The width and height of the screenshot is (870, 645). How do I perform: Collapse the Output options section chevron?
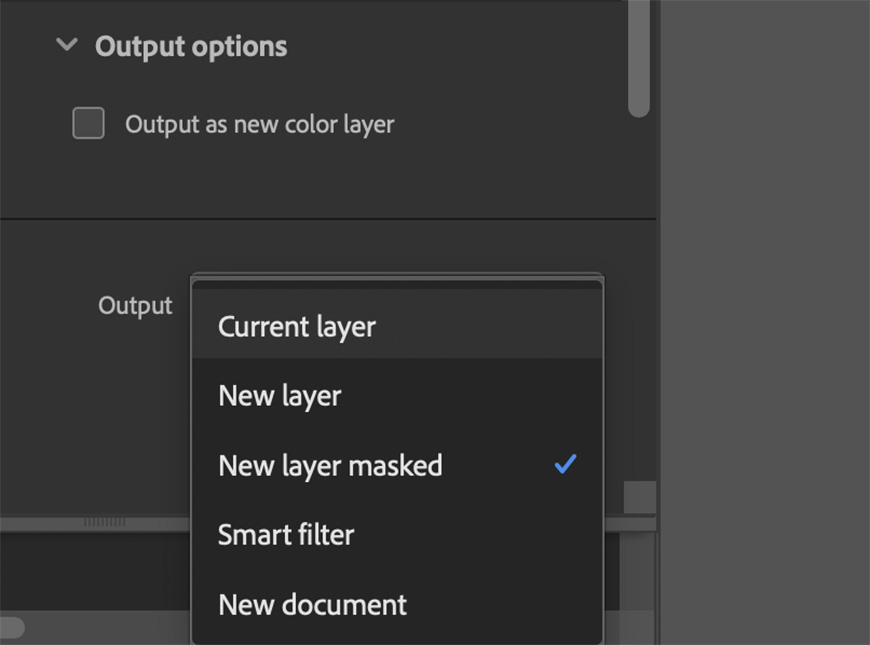click(67, 44)
